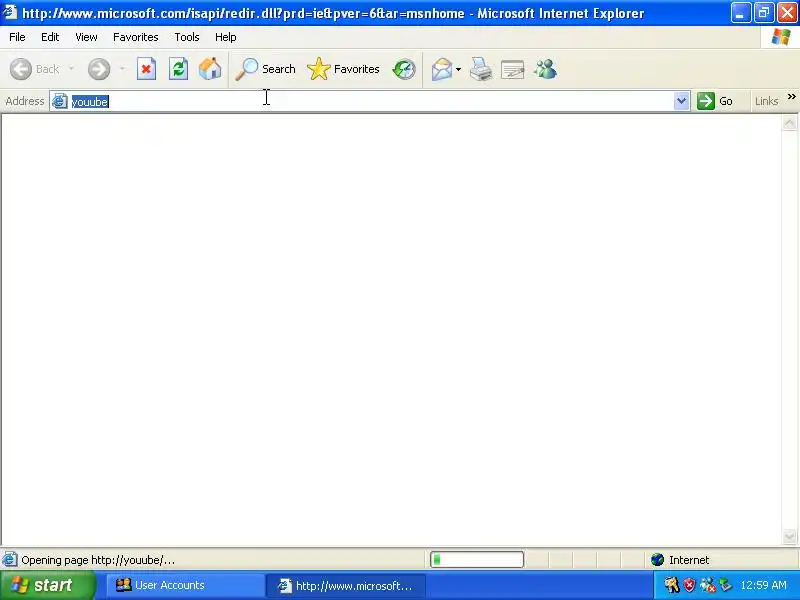Click the Forward navigation arrow
This screenshot has width=800, height=600.
point(99,69)
